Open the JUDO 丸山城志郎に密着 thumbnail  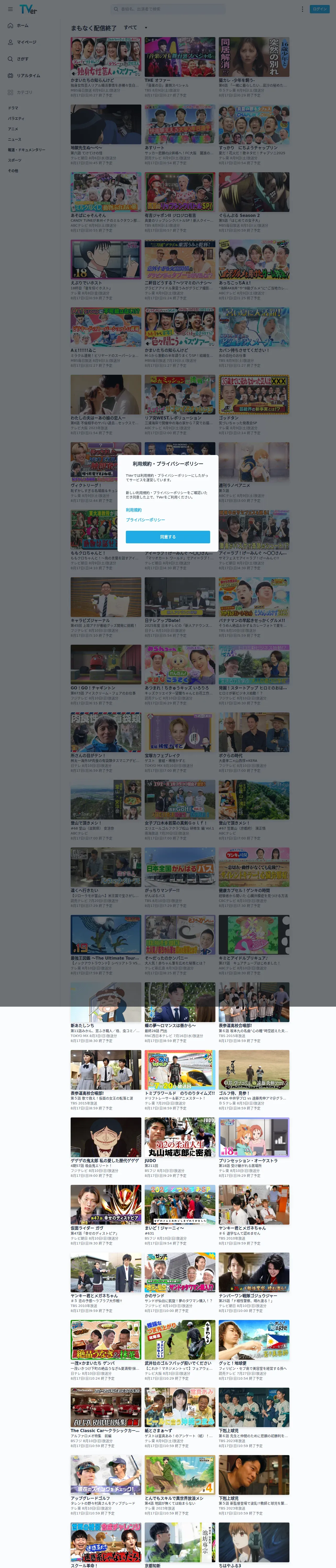tap(180, 1138)
